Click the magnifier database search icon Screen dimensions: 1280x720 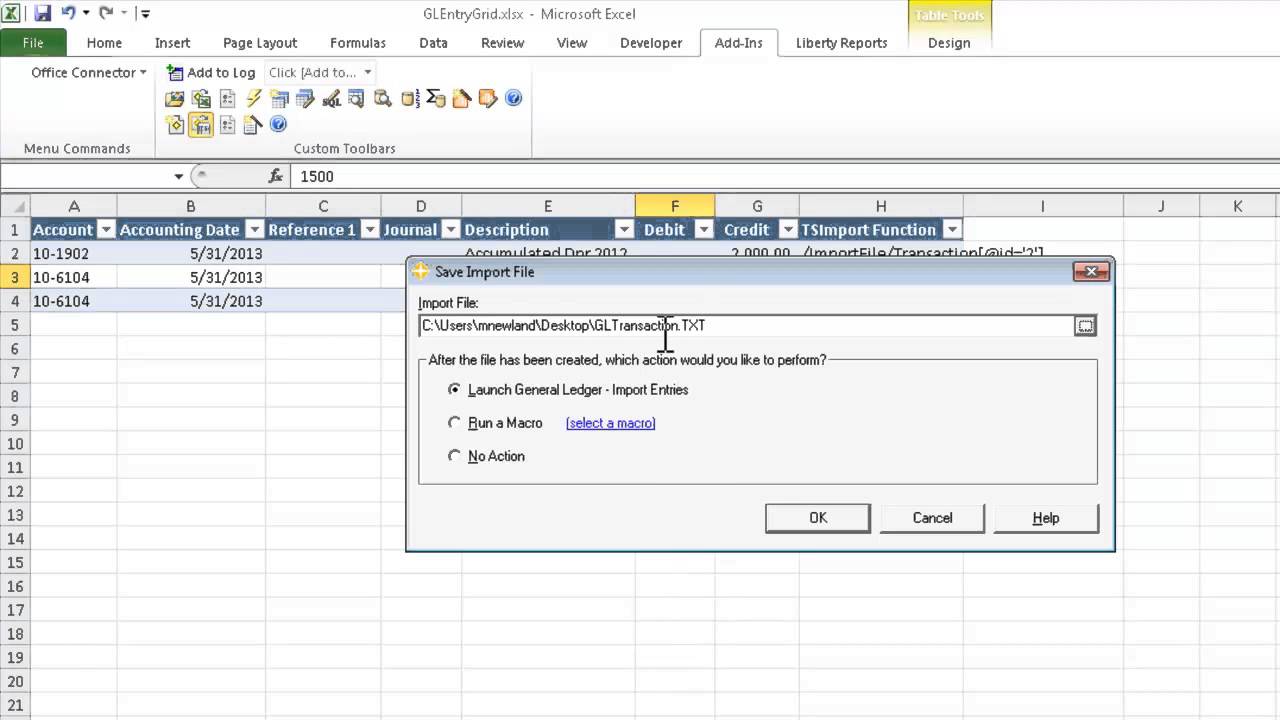[x=383, y=98]
